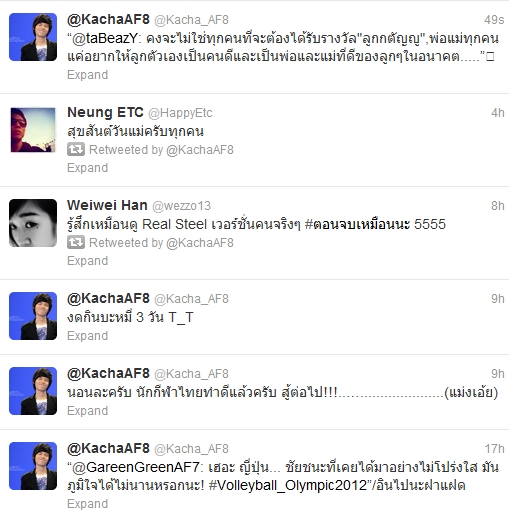Screen dimensions: 509x515
Task: Expand Neung ETC's tweet
Action: click(x=88, y=168)
